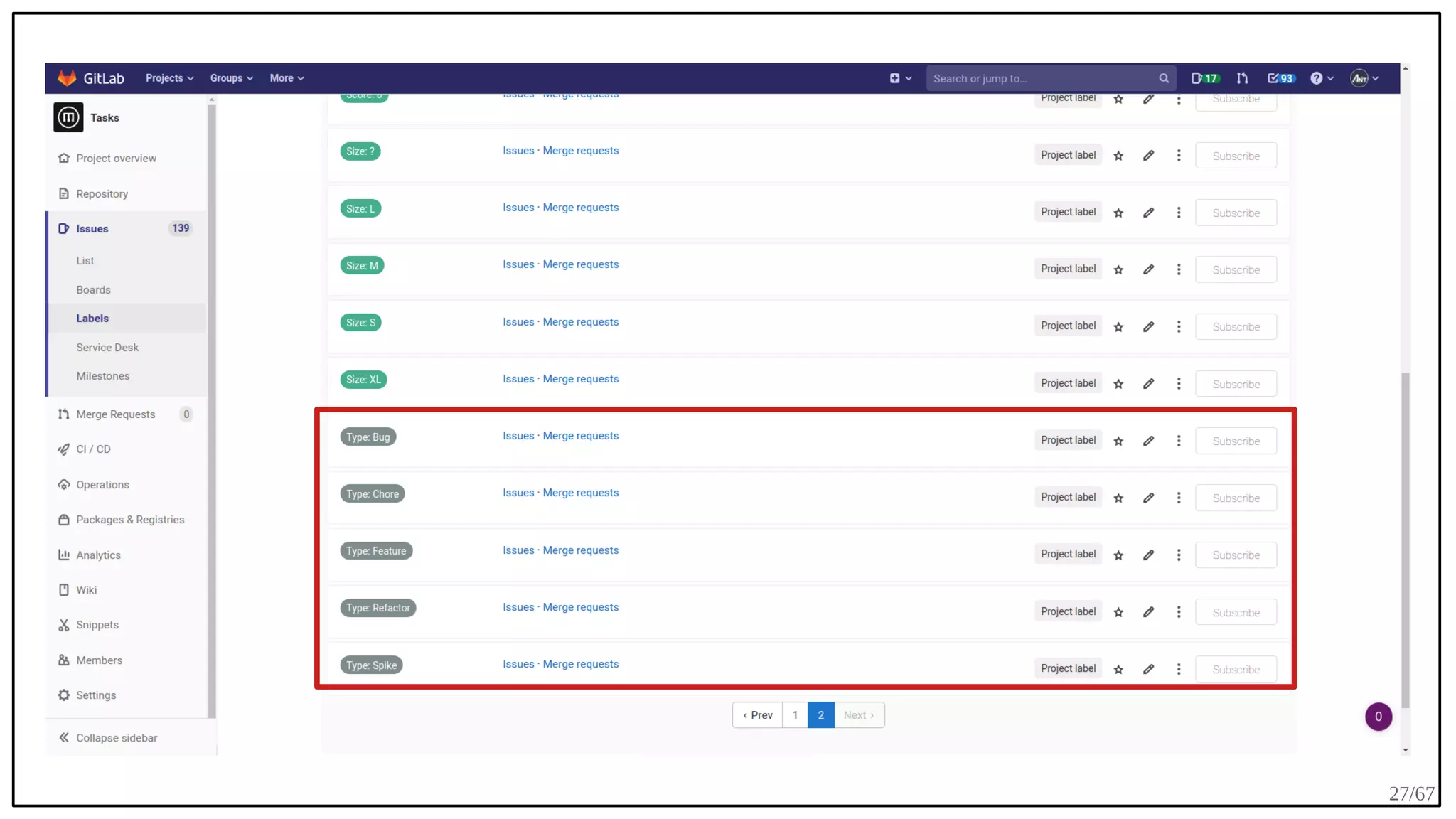Image resolution: width=1456 pixels, height=819 pixels.
Task: Click pencil icon for Type: Refactor label
Action: 1148,612
